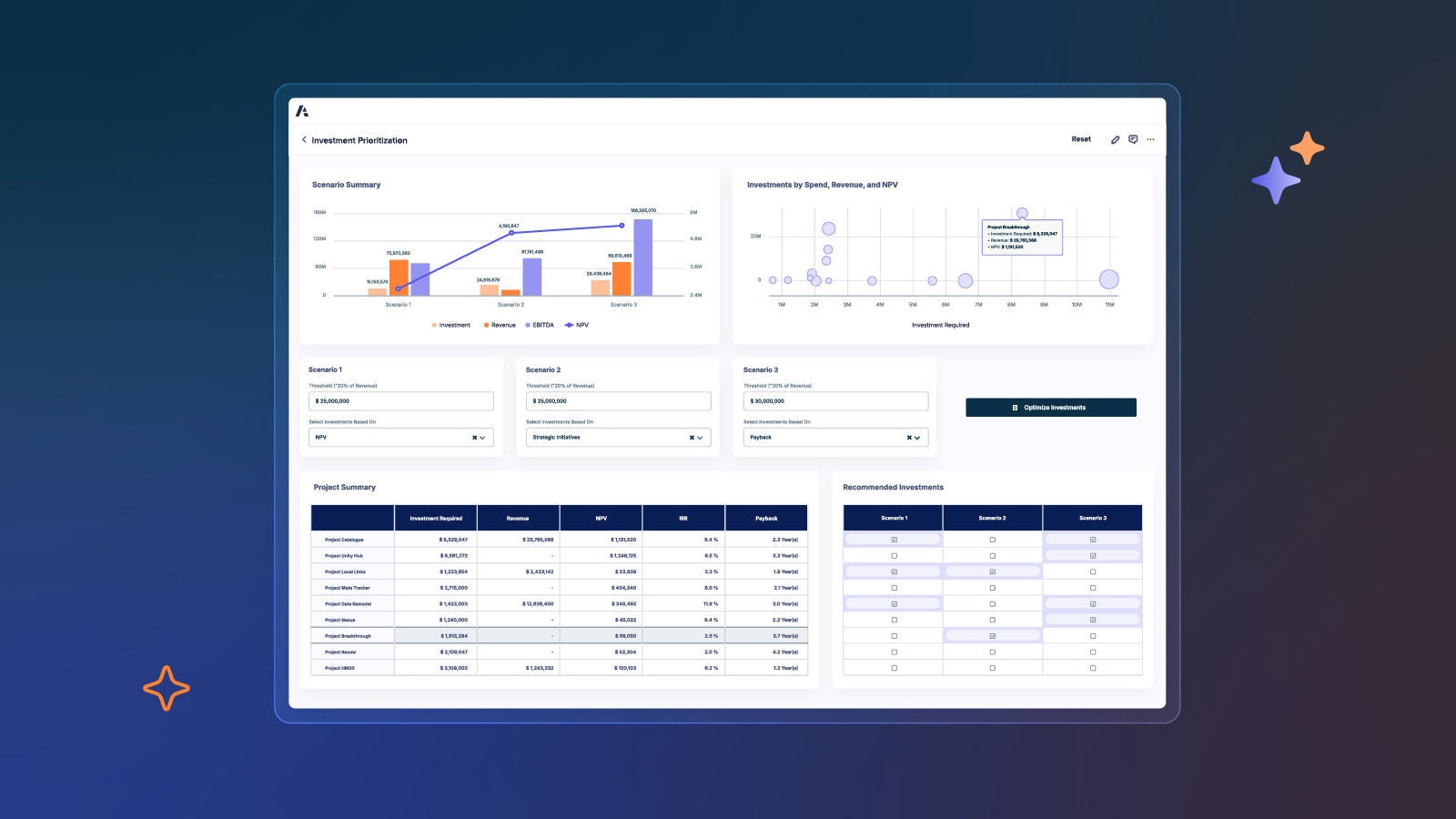Toggle the Revenue legend marker

click(x=487, y=325)
